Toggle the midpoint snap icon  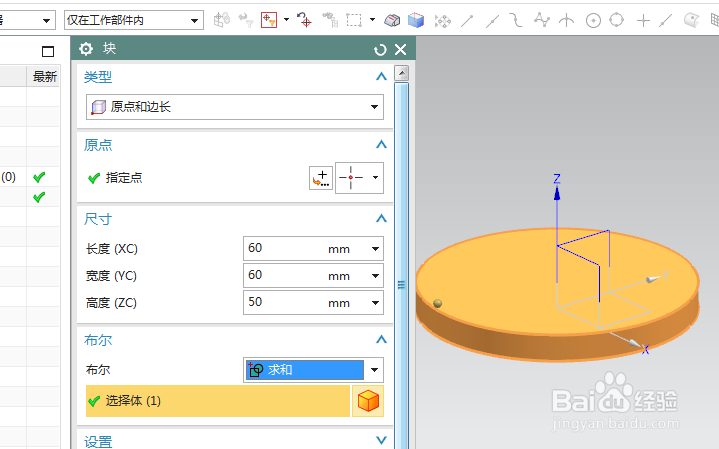click(492, 20)
